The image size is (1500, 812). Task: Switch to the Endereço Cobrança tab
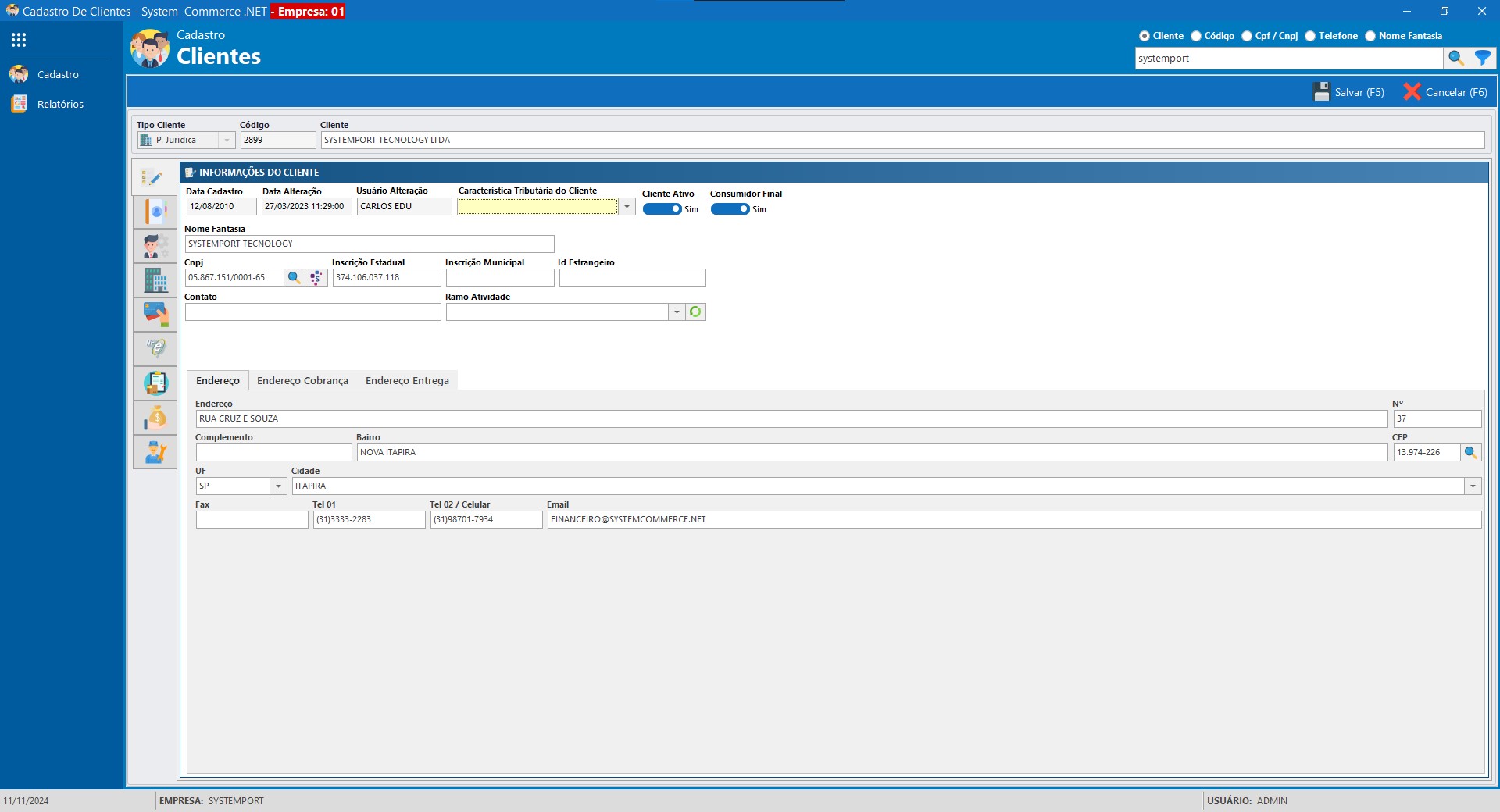(302, 380)
